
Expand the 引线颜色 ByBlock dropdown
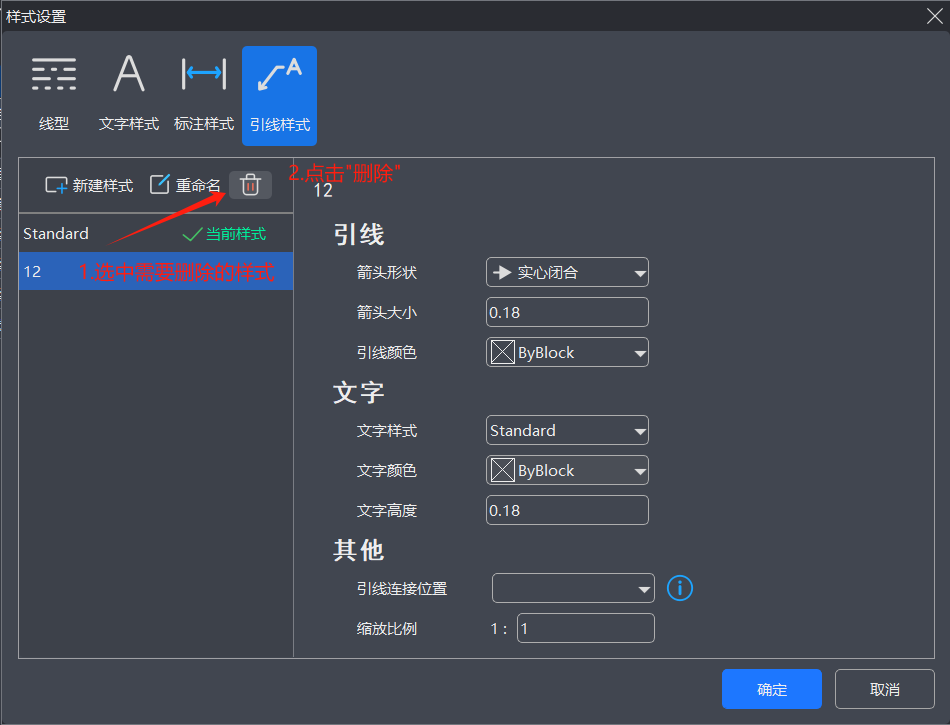click(x=567, y=352)
